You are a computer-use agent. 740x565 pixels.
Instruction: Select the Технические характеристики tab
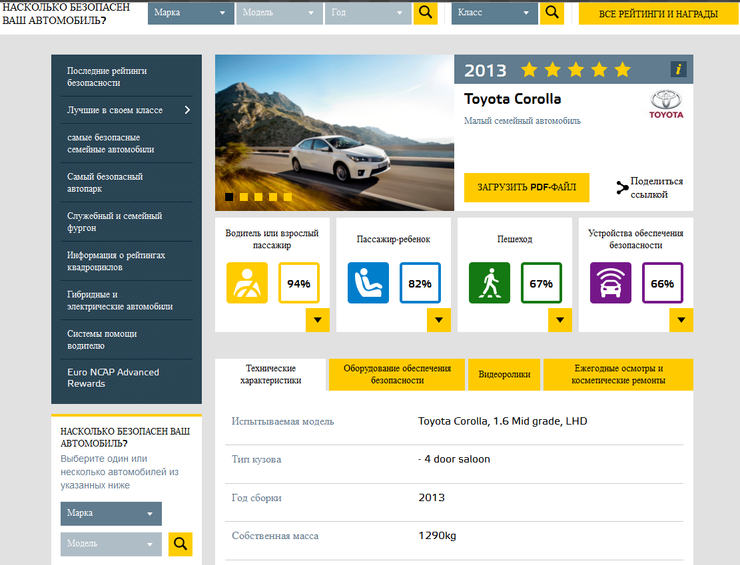[x=270, y=374]
